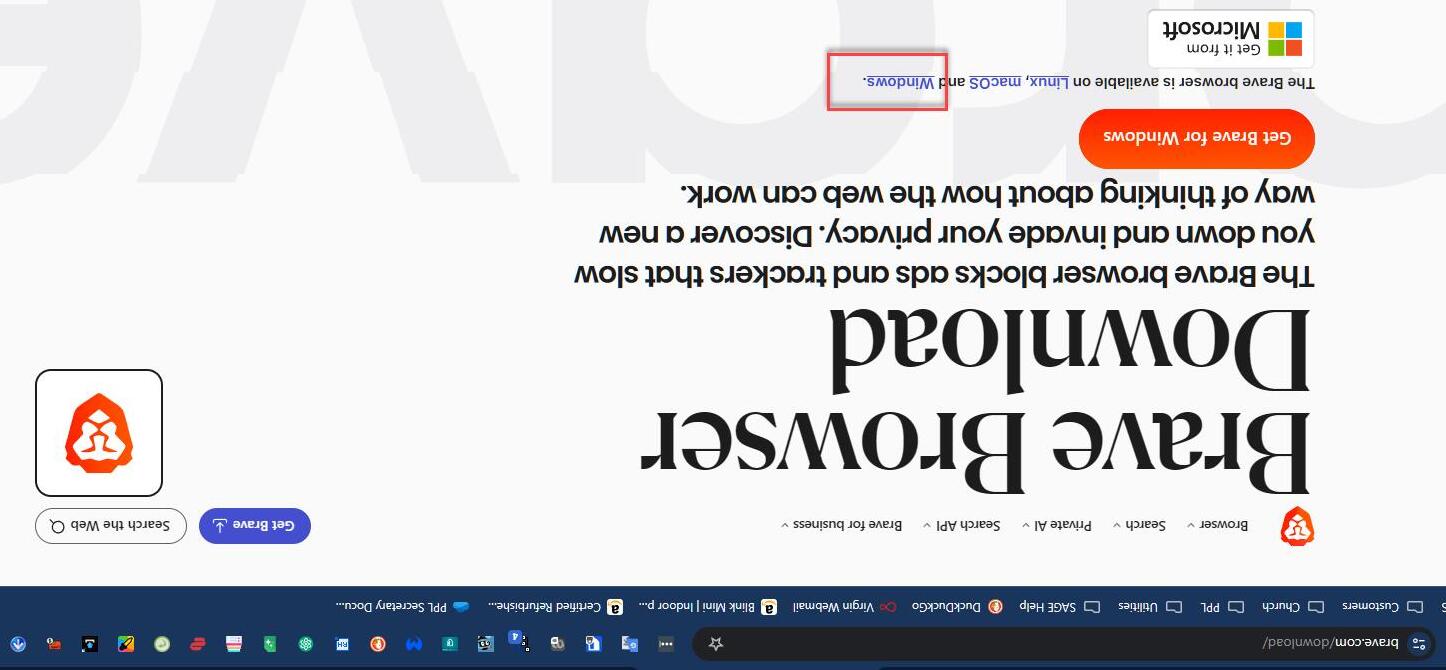Click the DuckDuckGo bookmark favicon
The height and width of the screenshot is (670, 1446).
[995, 606]
